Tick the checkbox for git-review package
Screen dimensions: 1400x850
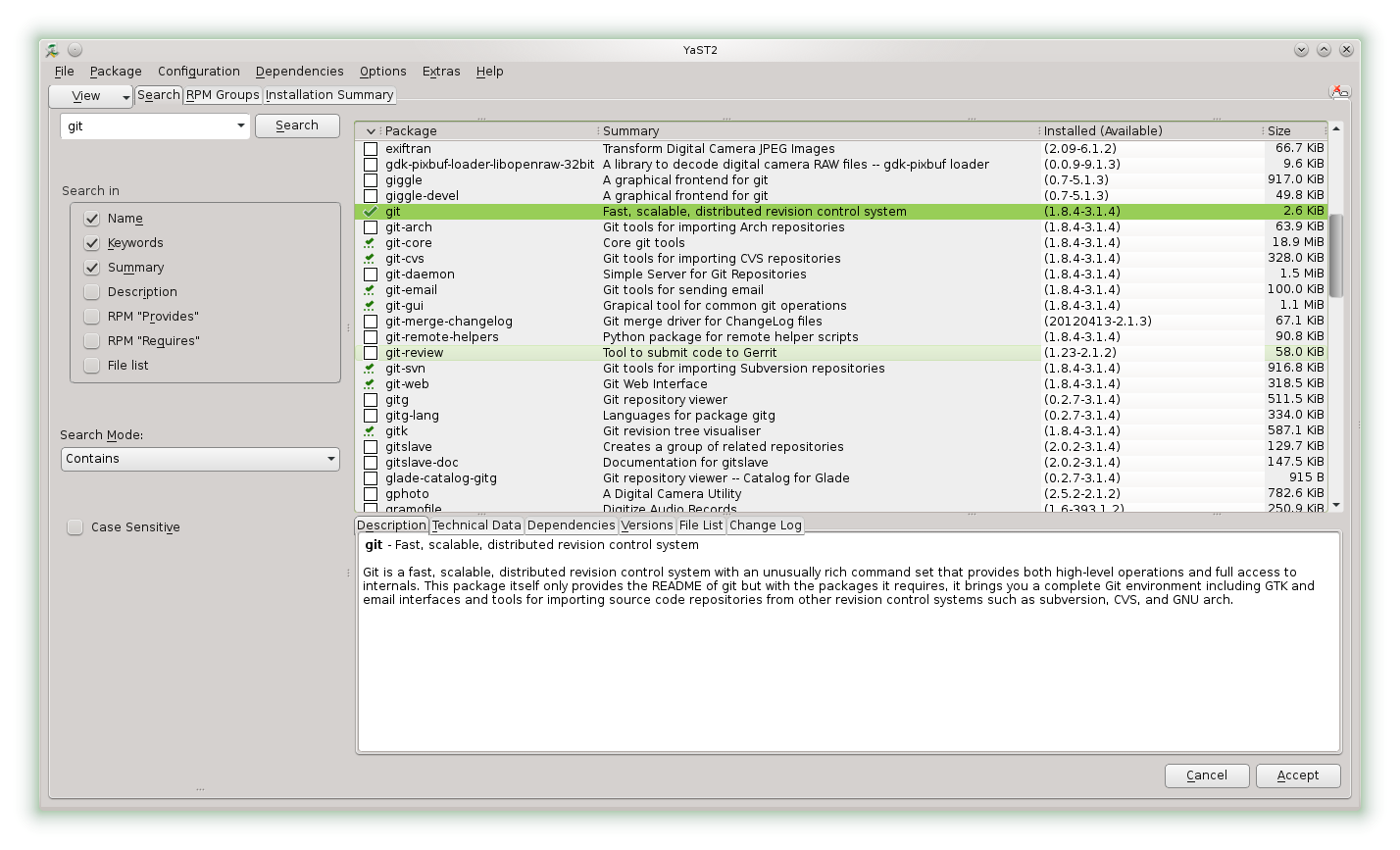pyautogui.click(x=371, y=353)
